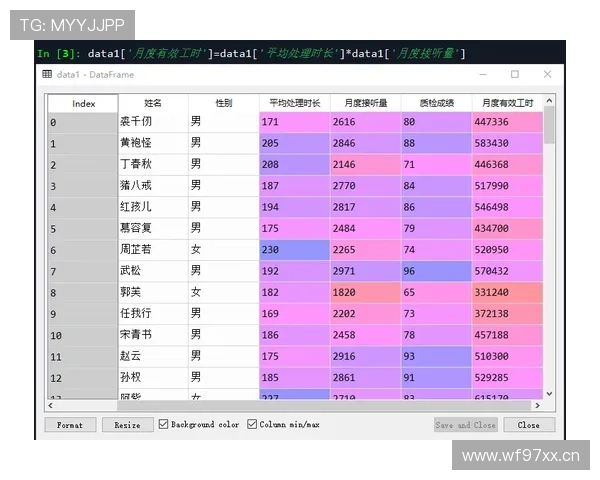Click the vertical scrollbar up arrow

[549, 101]
